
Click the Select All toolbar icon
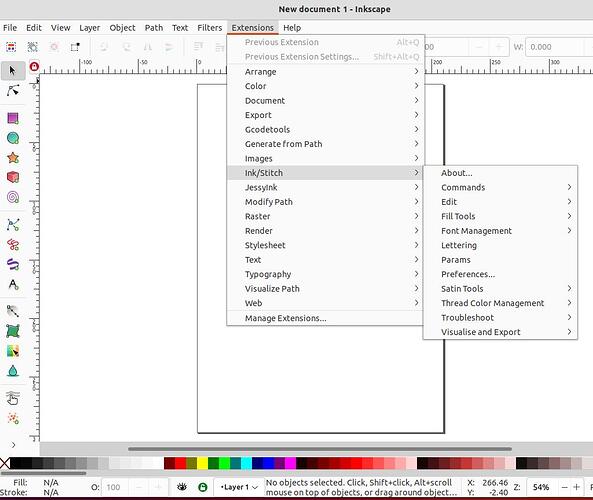click(11, 47)
